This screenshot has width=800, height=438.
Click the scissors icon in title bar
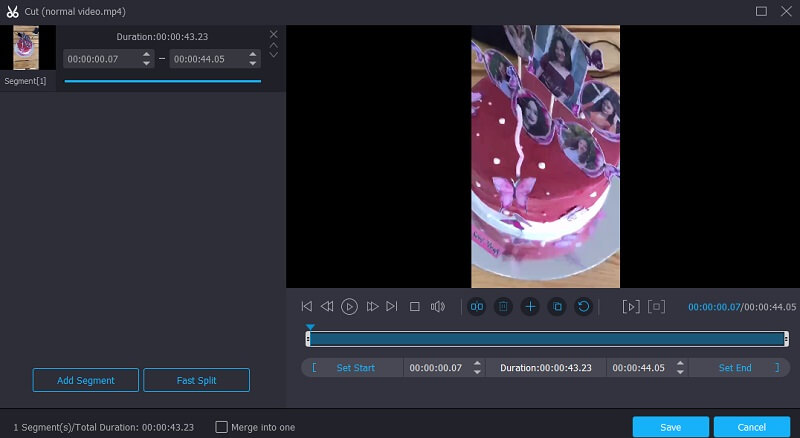[12, 11]
